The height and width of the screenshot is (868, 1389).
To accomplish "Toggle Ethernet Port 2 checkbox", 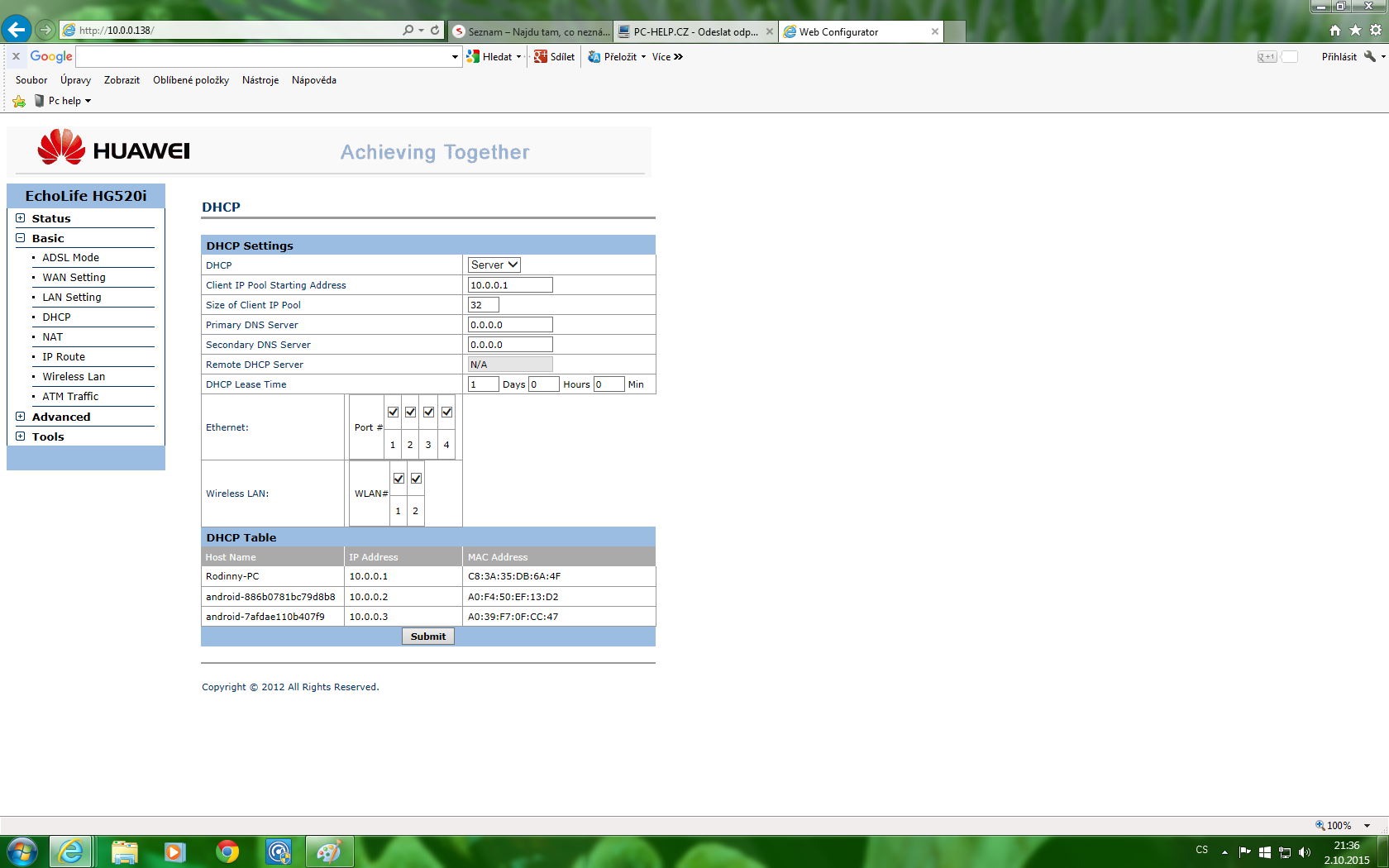I will coord(410,412).
